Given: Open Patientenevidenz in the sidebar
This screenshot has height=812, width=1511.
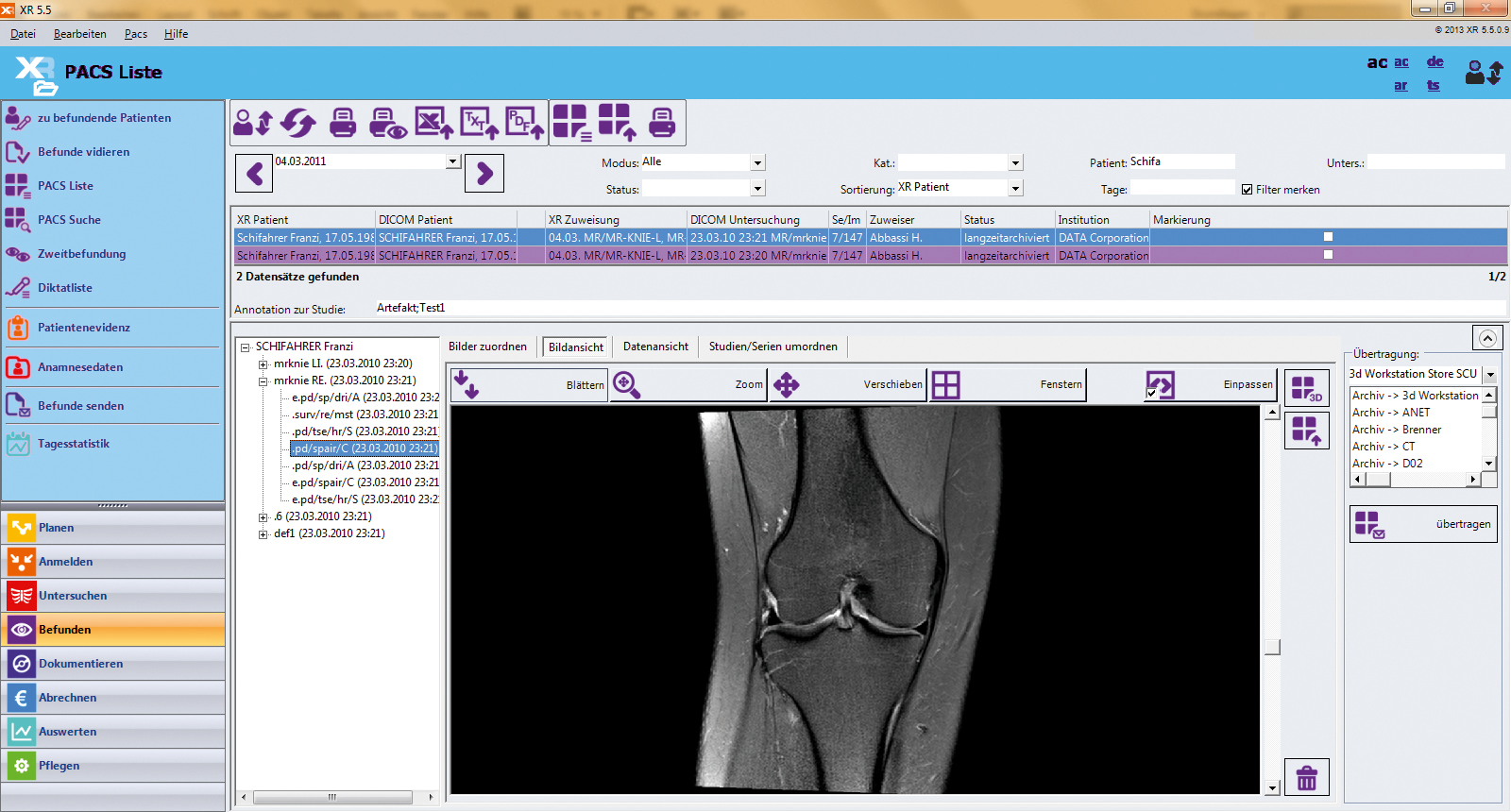Looking at the screenshot, I should tap(84, 328).
